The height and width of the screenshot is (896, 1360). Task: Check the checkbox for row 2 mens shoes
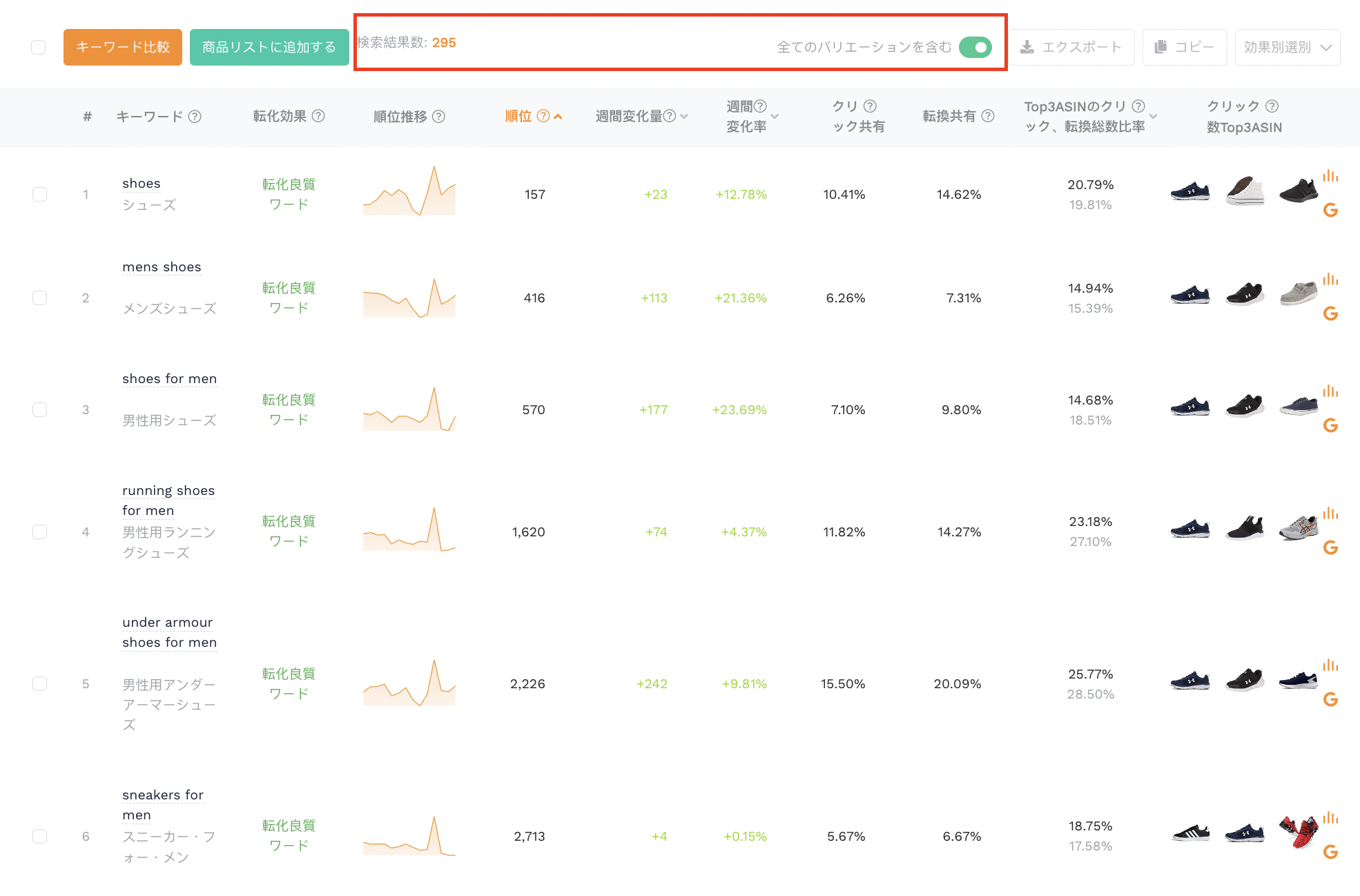pyautogui.click(x=40, y=298)
